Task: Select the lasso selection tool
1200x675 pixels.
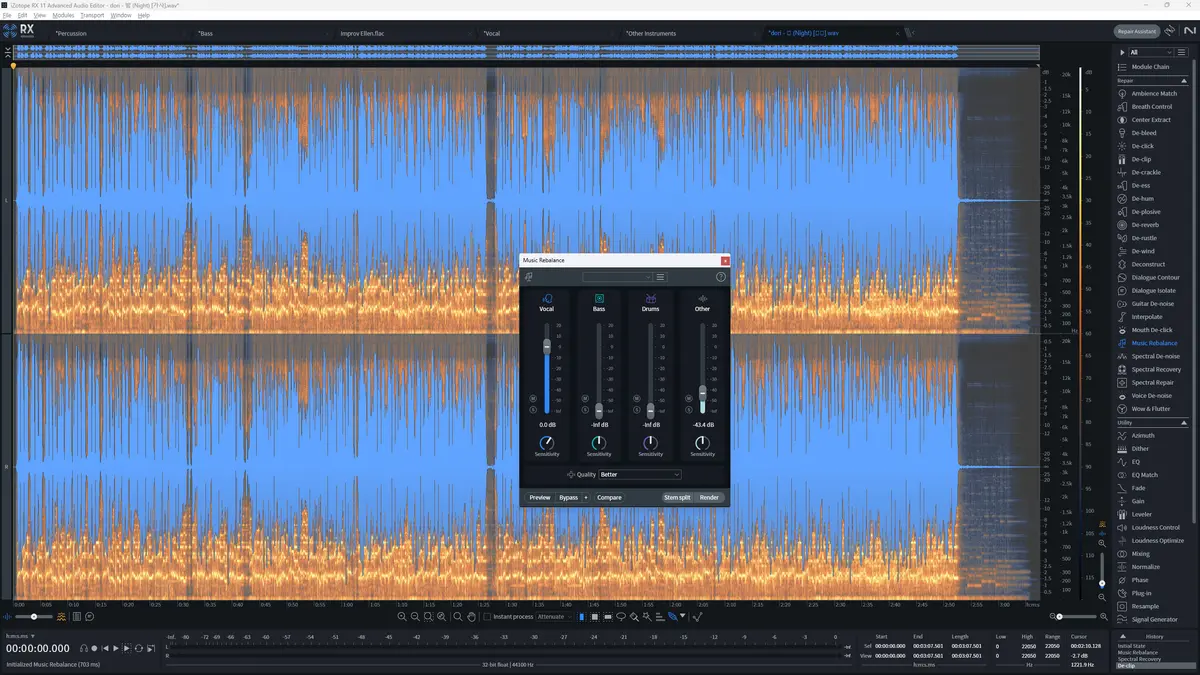Action: (x=621, y=617)
